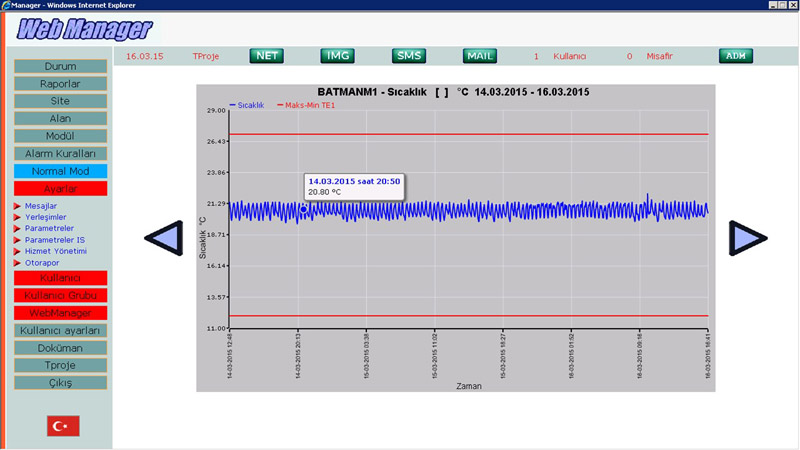Click the Misafir count in the header
Screen dimensions: 800x450
[649, 56]
